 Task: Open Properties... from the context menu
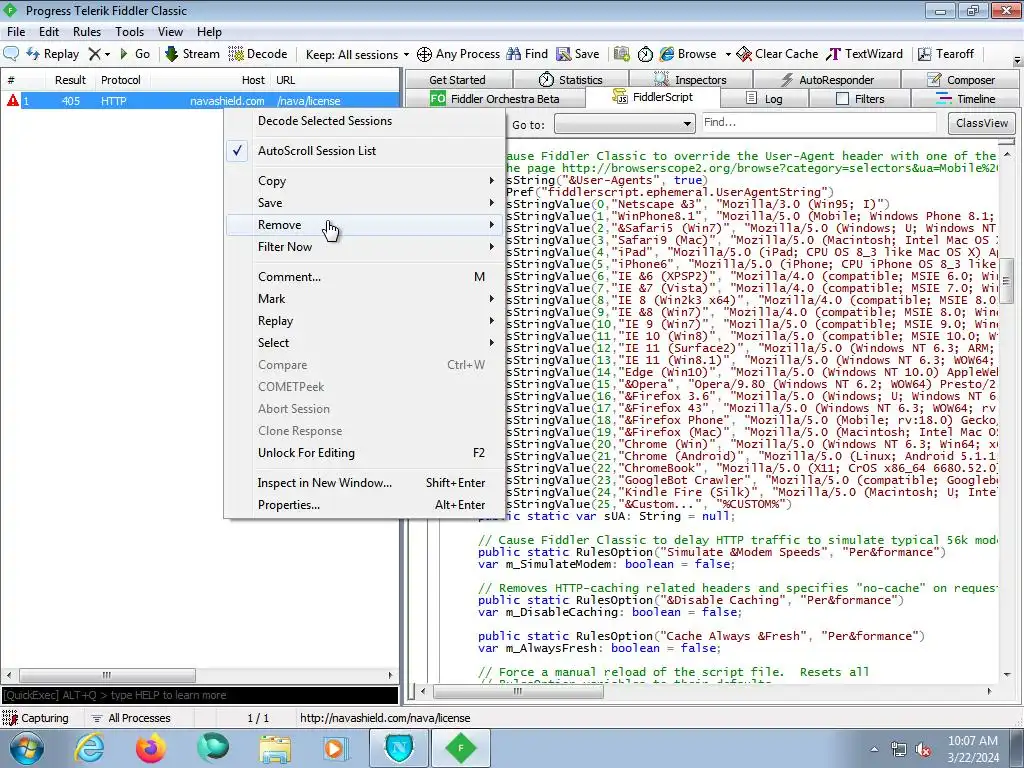pos(364,505)
